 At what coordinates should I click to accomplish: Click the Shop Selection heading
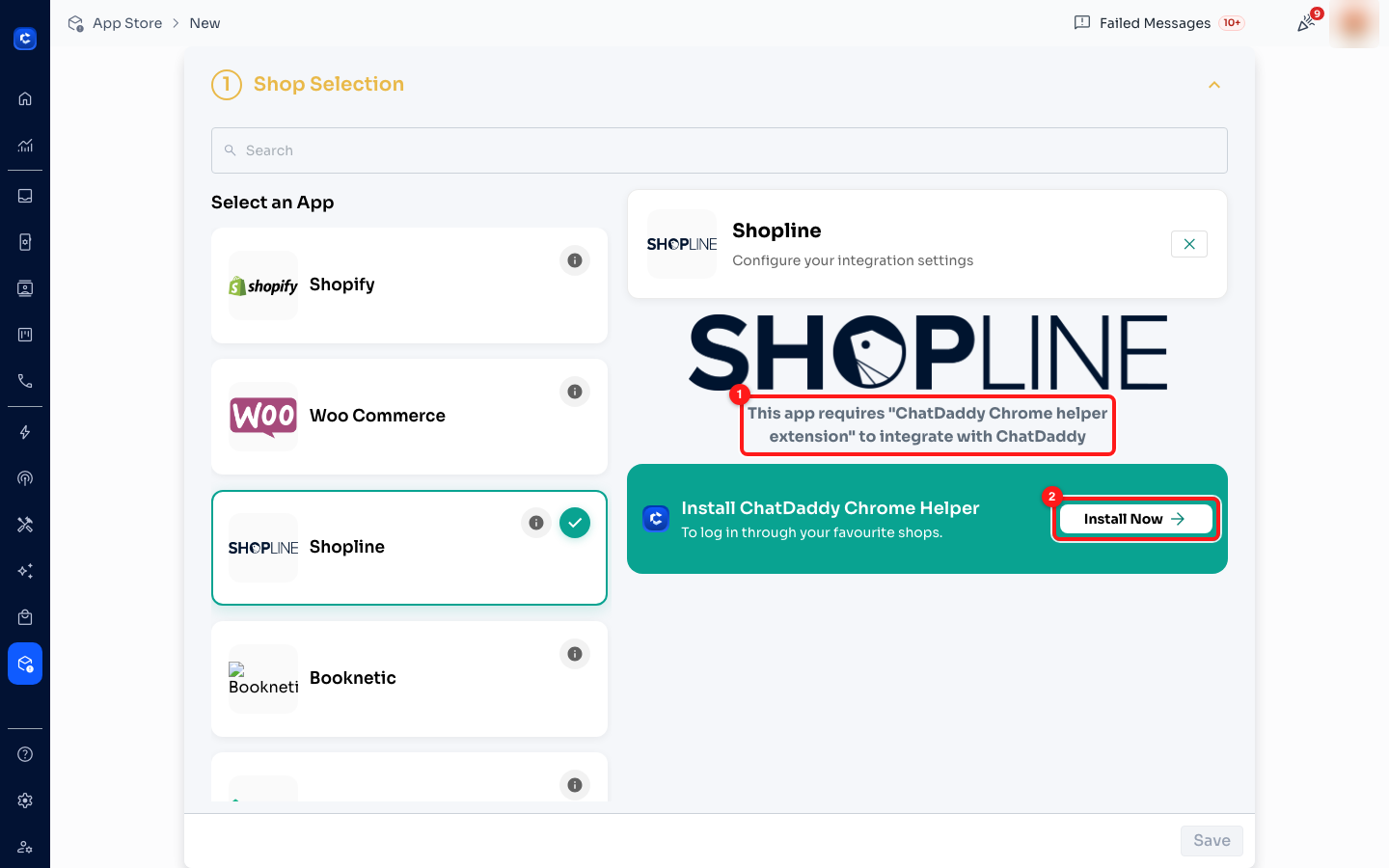(329, 84)
